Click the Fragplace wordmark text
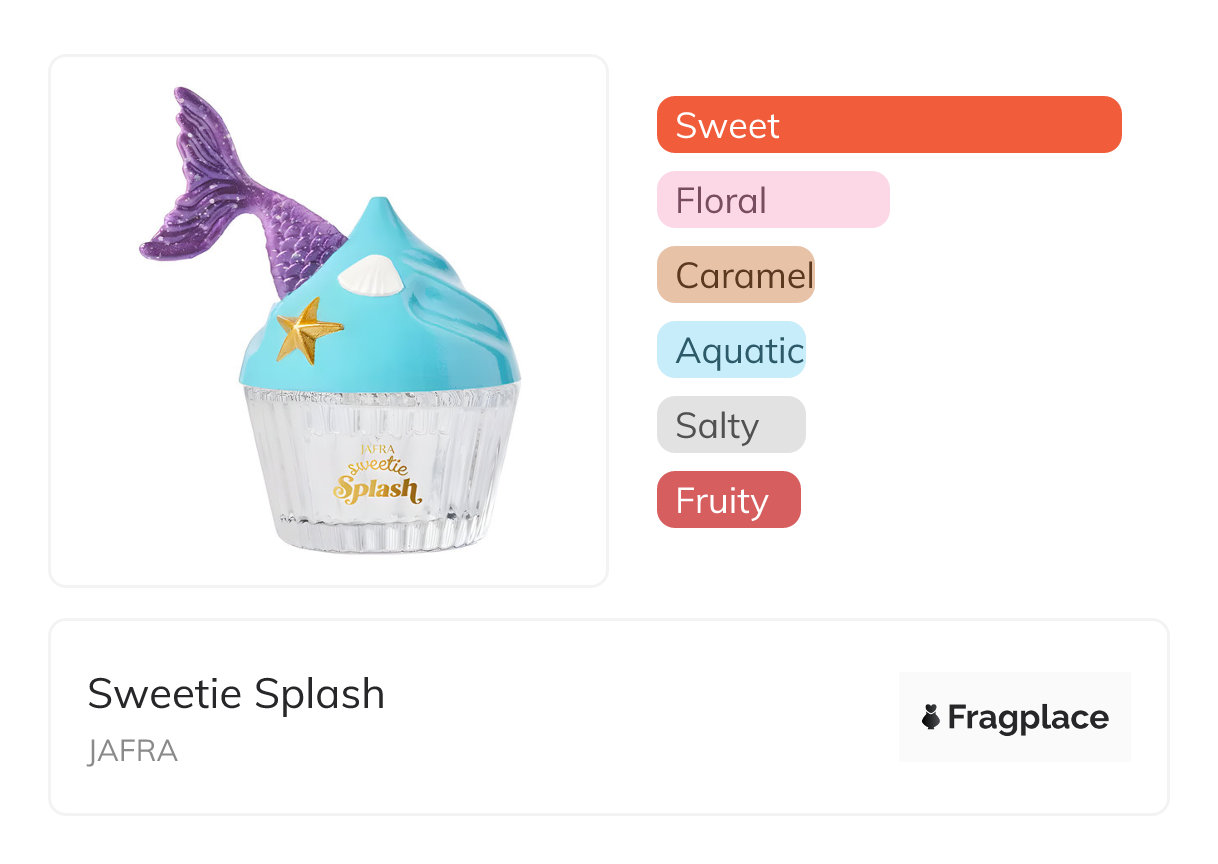The image size is (1218, 864). [x=1028, y=717]
